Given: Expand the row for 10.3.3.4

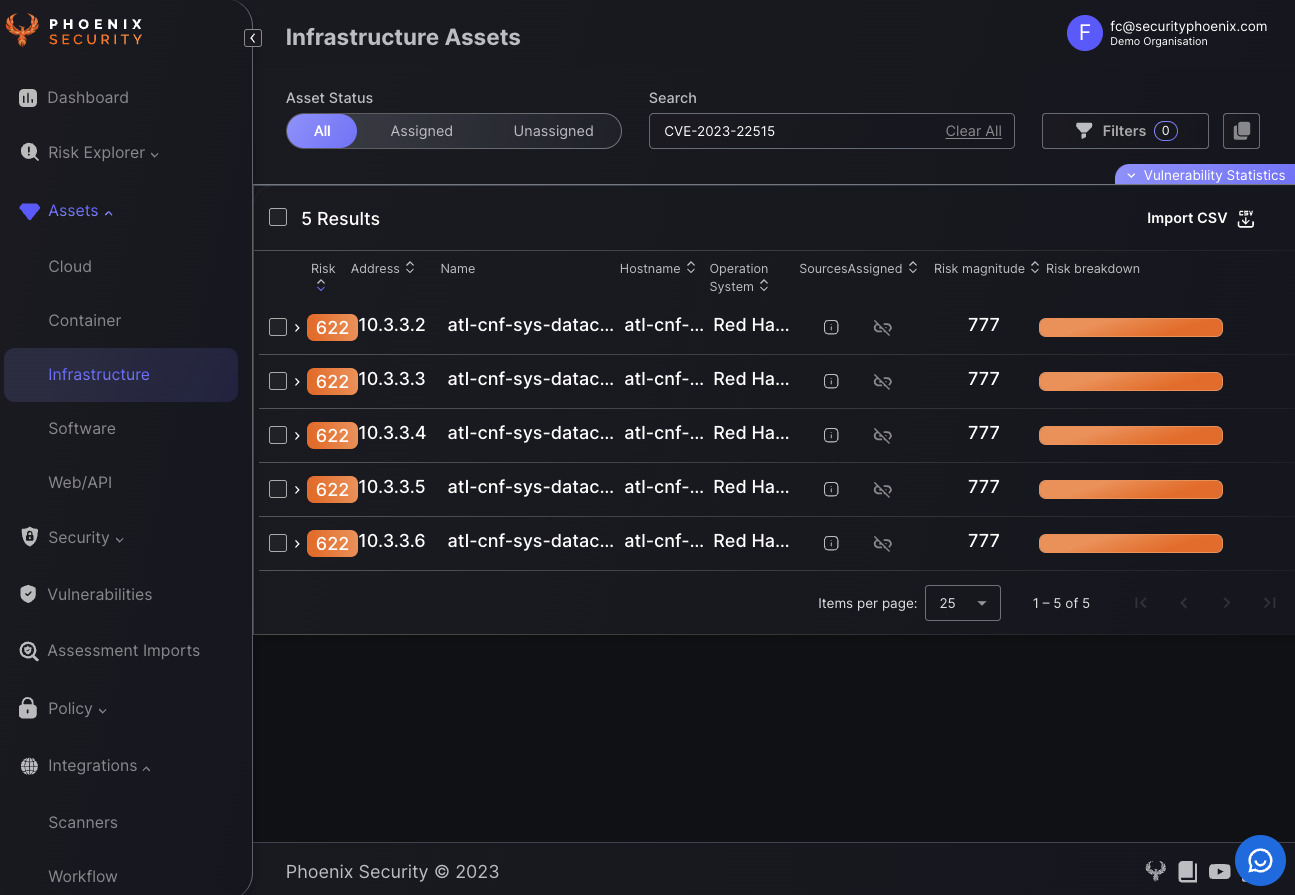Looking at the screenshot, I should pyautogui.click(x=297, y=435).
